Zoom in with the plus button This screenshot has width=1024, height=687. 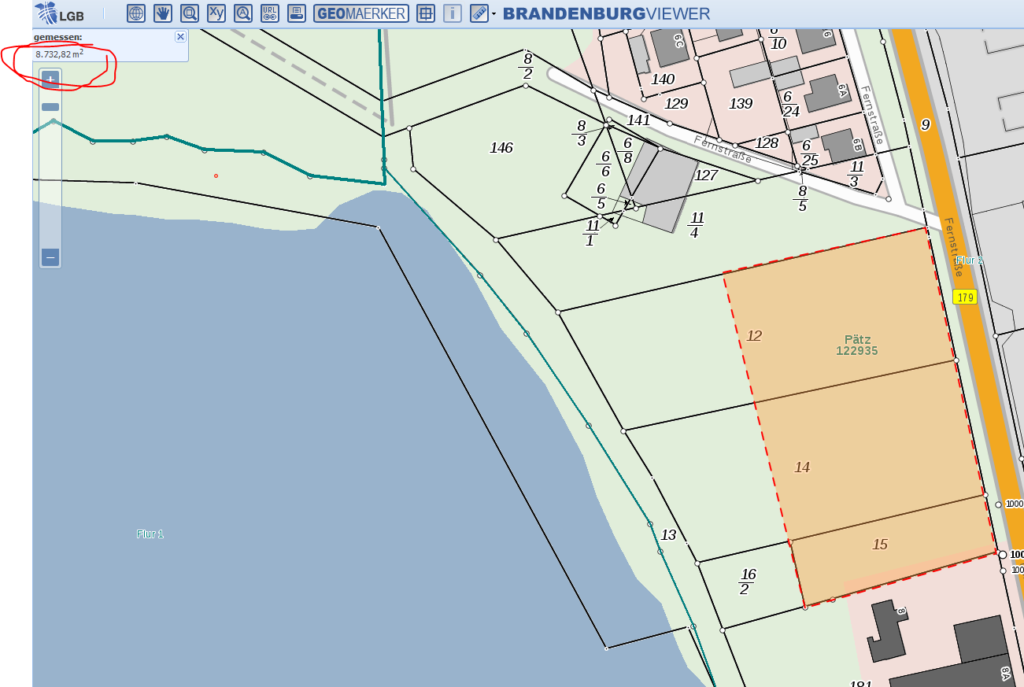coord(51,78)
